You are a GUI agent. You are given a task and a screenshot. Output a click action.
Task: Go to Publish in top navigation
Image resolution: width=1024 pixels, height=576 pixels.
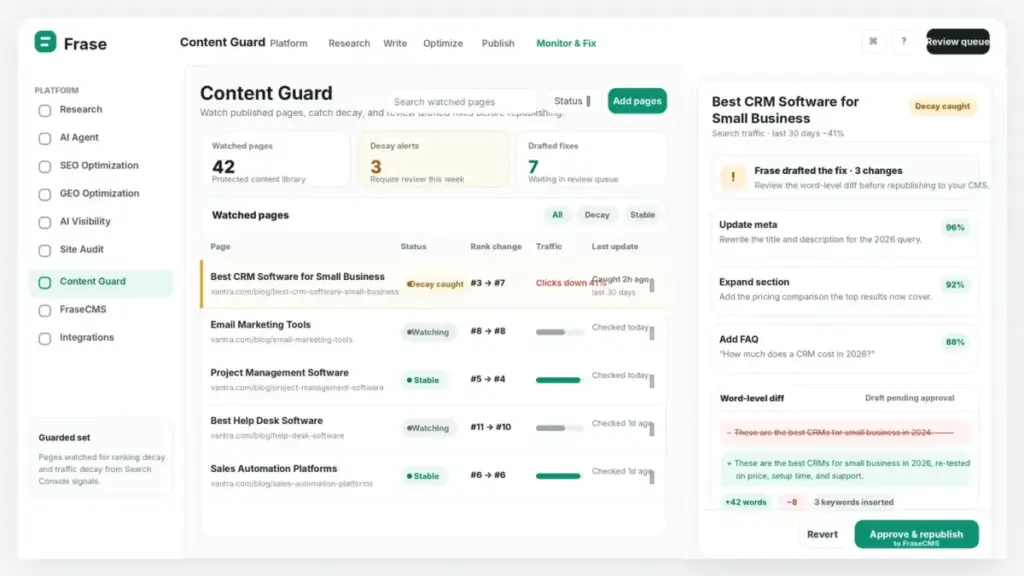[498, 43]
